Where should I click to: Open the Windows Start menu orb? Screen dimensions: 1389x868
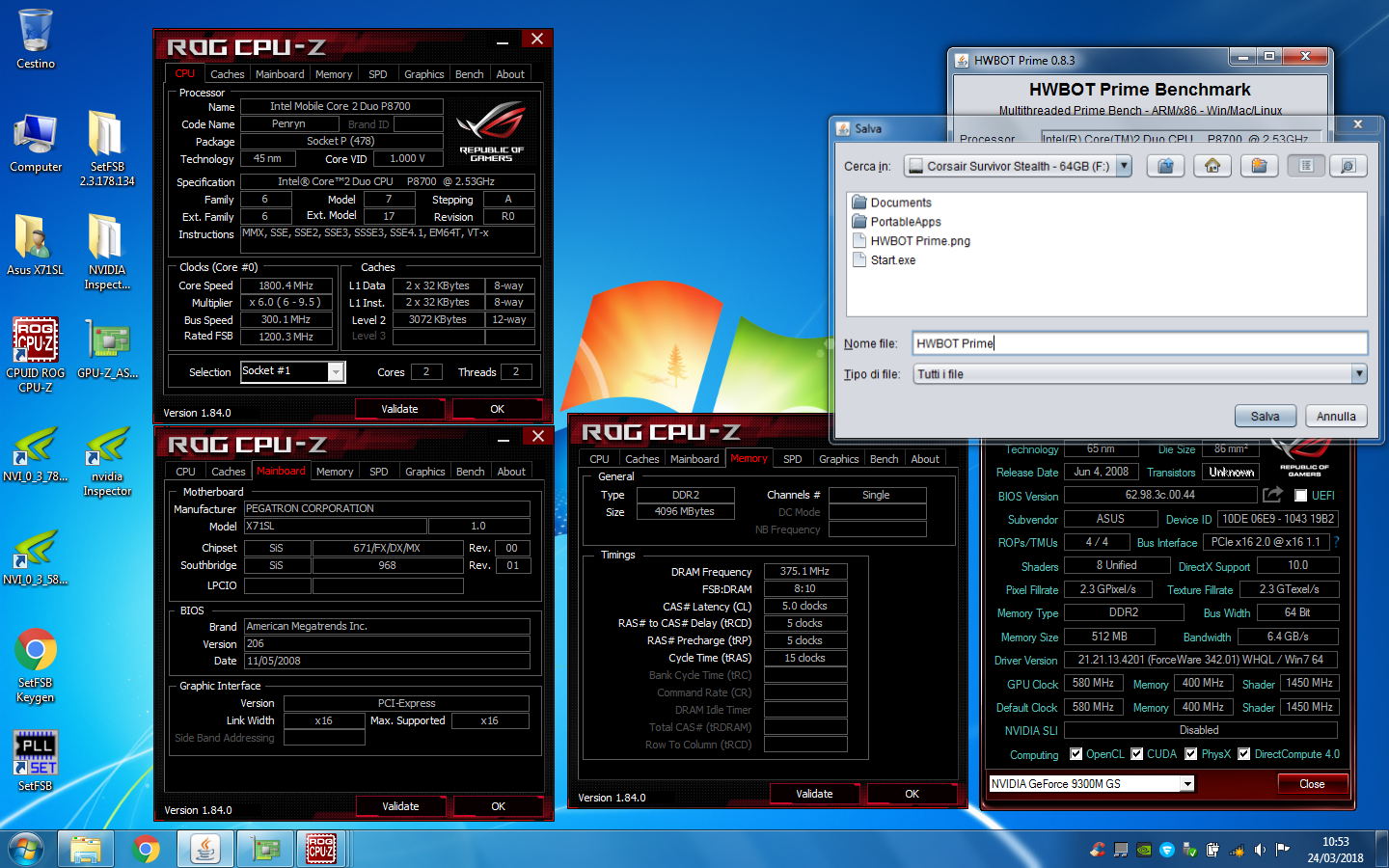pos(26,849)
